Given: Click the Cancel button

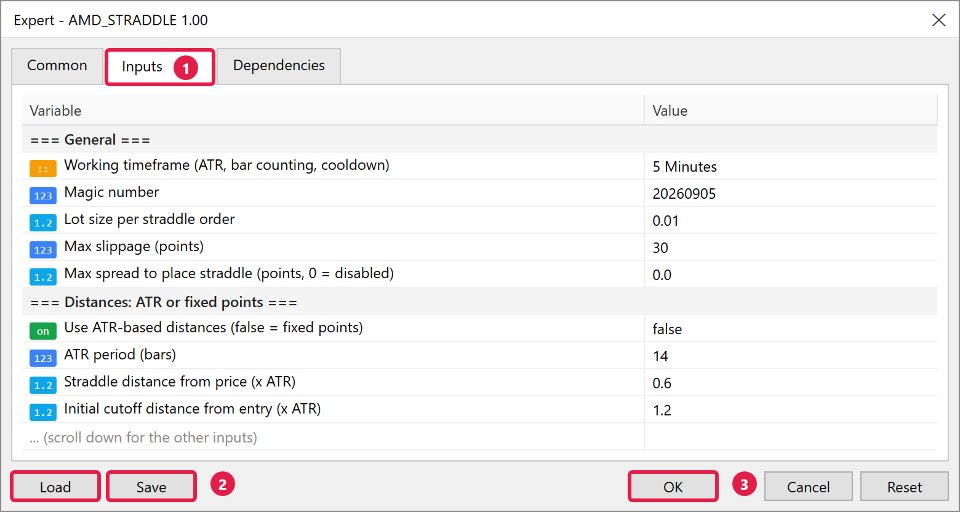Looking at the screenshot, I should (808, 487).
